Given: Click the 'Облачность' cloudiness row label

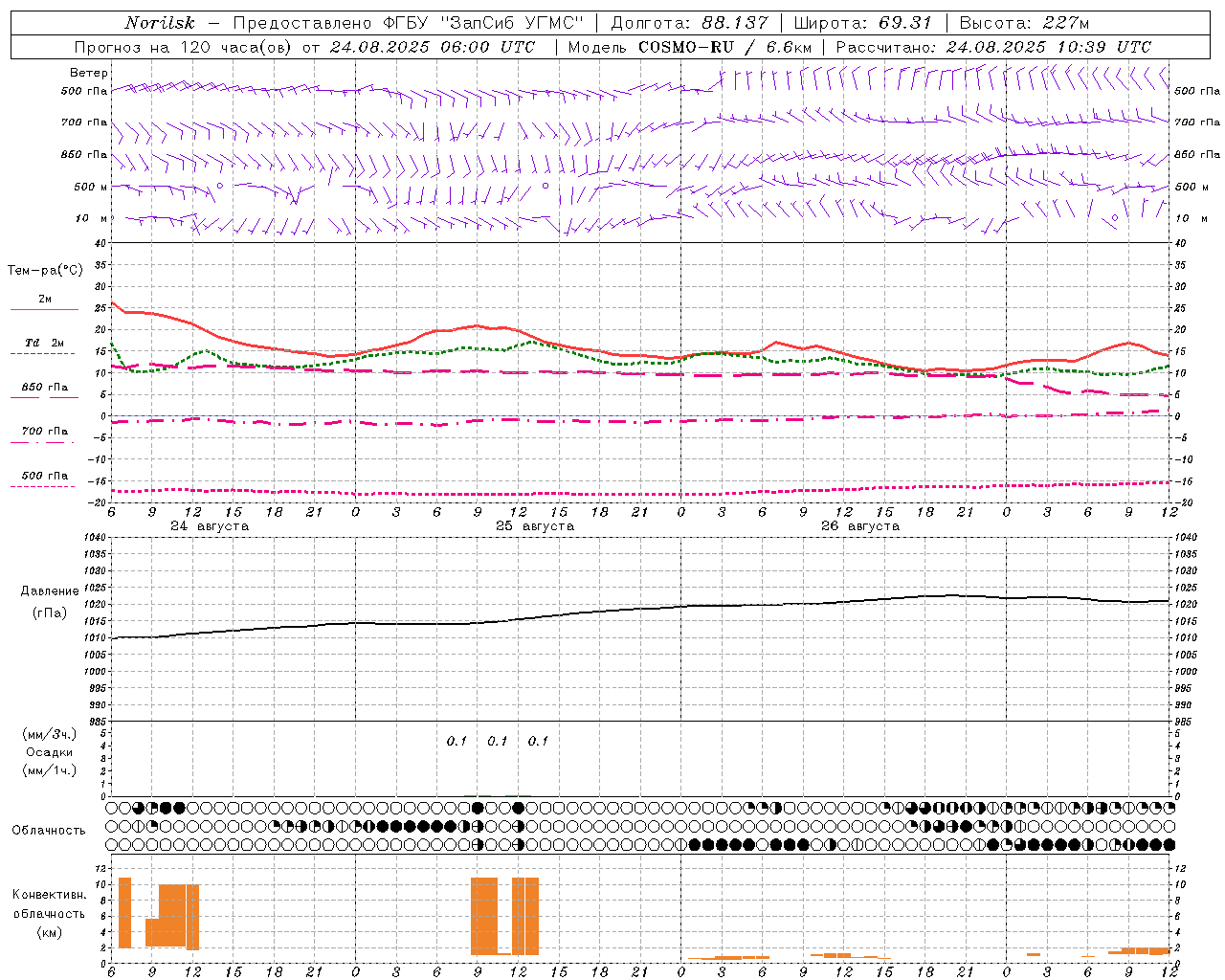Looking at the screenshot, I should [x=49, y=831].
